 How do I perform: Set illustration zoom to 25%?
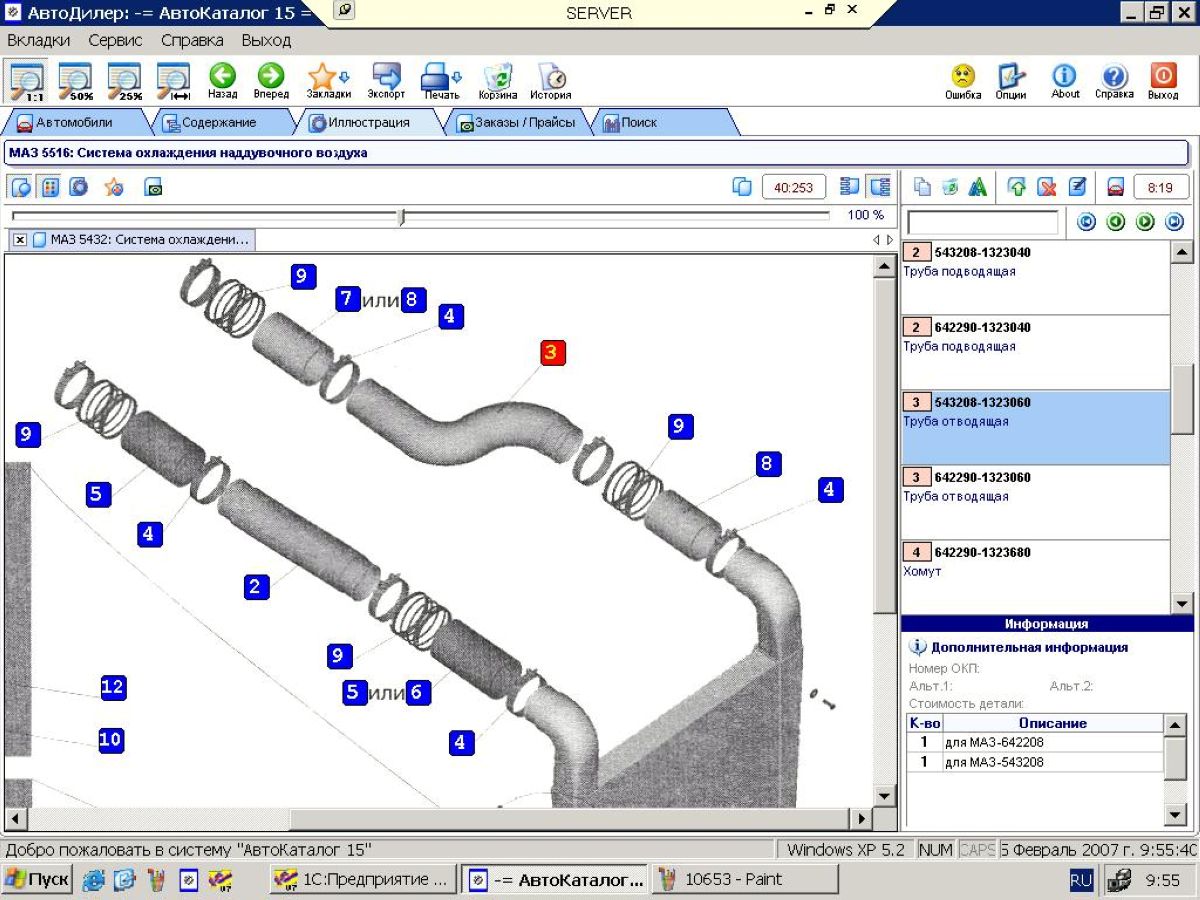(x=124, y=80)
